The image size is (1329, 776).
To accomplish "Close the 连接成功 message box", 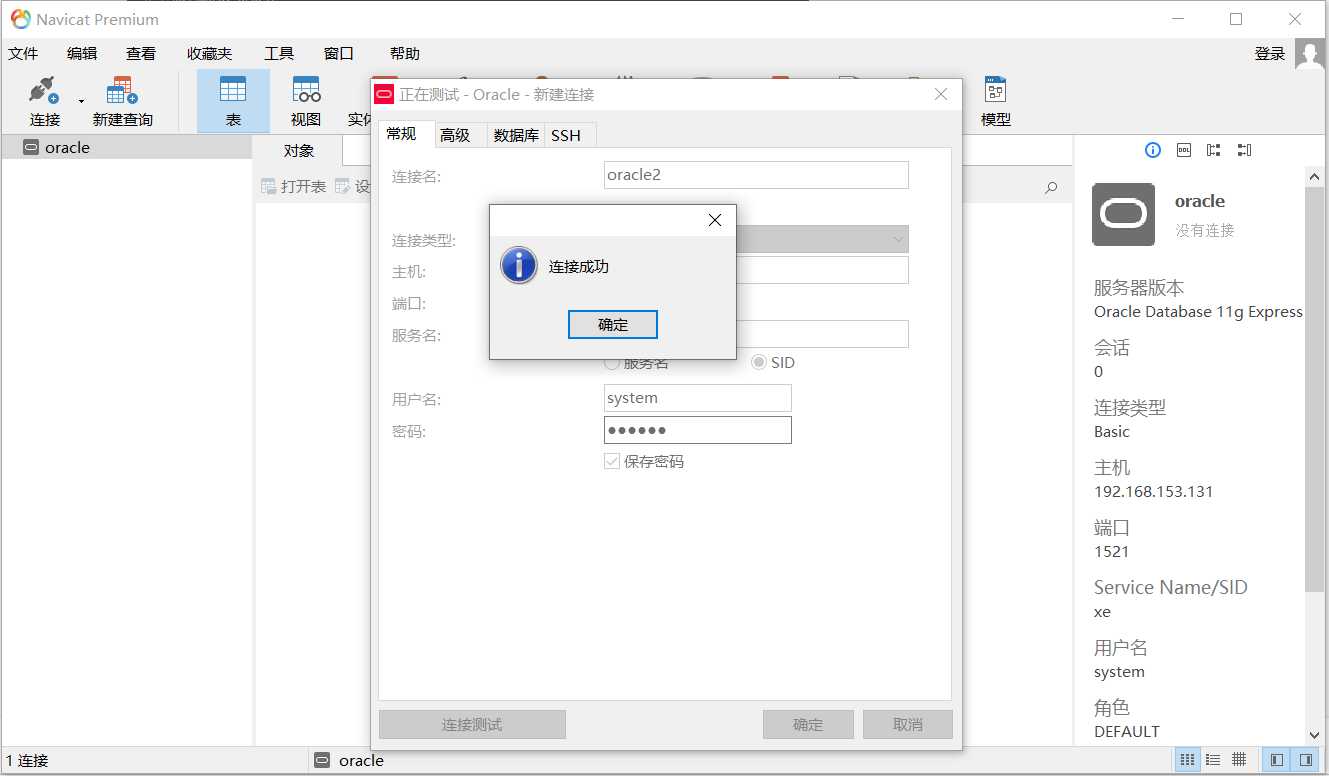I will point(715,220).
